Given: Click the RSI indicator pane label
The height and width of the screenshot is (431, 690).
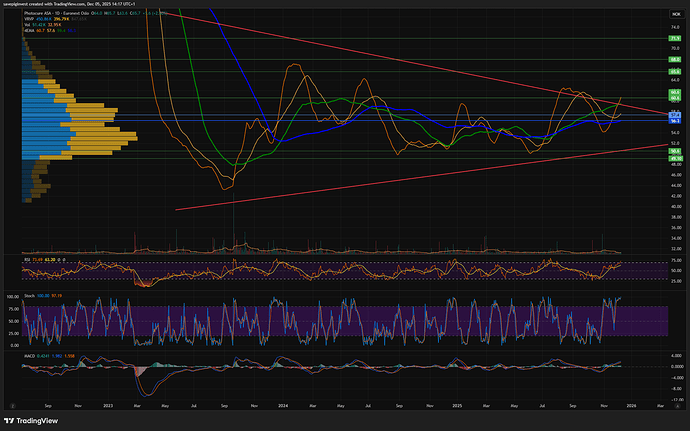Looking at the screenshot, I should [28, 259].
